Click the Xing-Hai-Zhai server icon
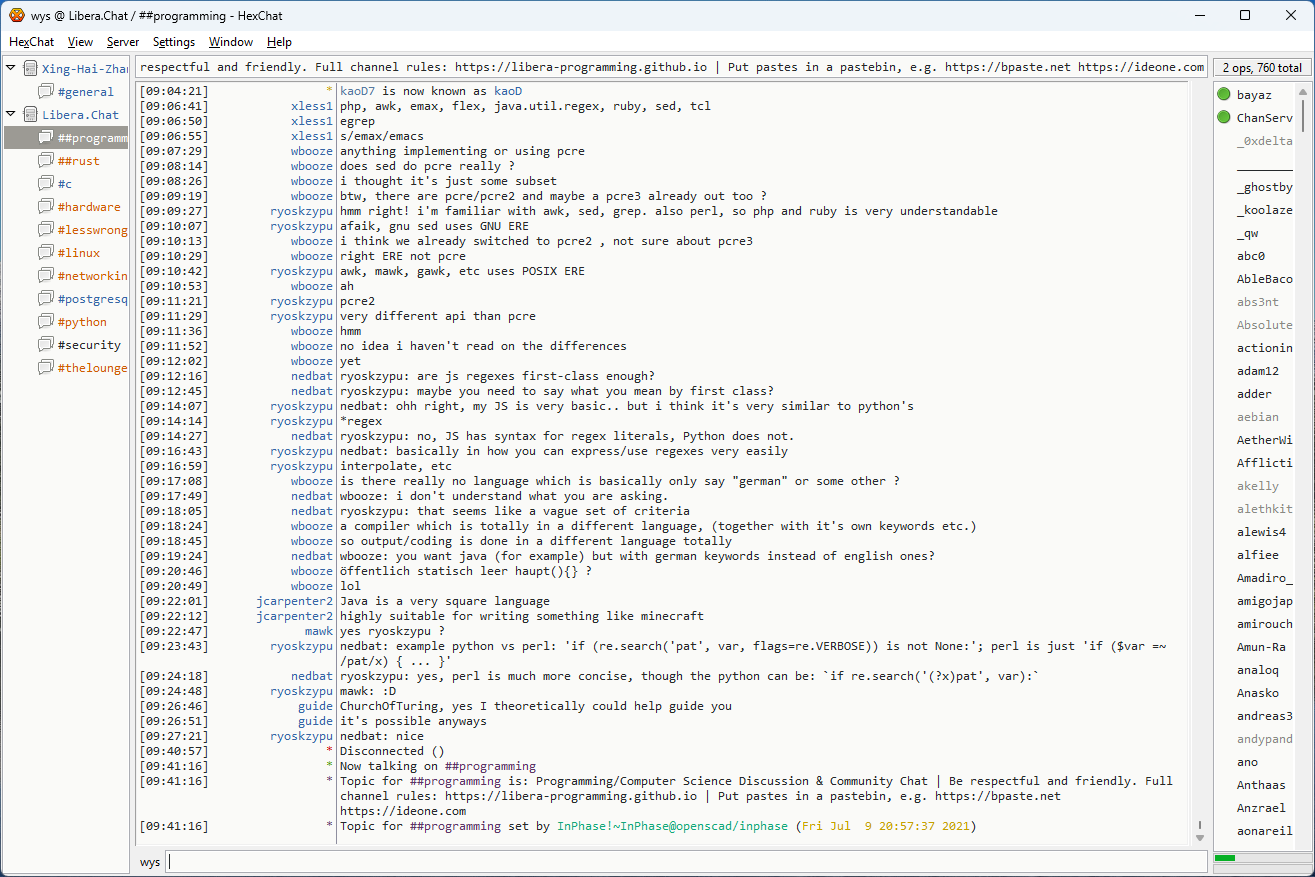Viewport: 1315px width, 877px height. tap(31, 68)
